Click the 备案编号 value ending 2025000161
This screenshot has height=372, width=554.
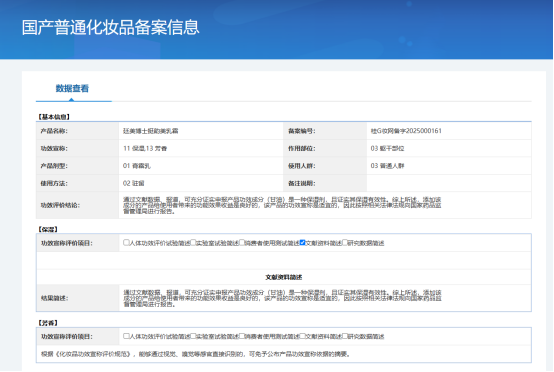click(406, 131)
